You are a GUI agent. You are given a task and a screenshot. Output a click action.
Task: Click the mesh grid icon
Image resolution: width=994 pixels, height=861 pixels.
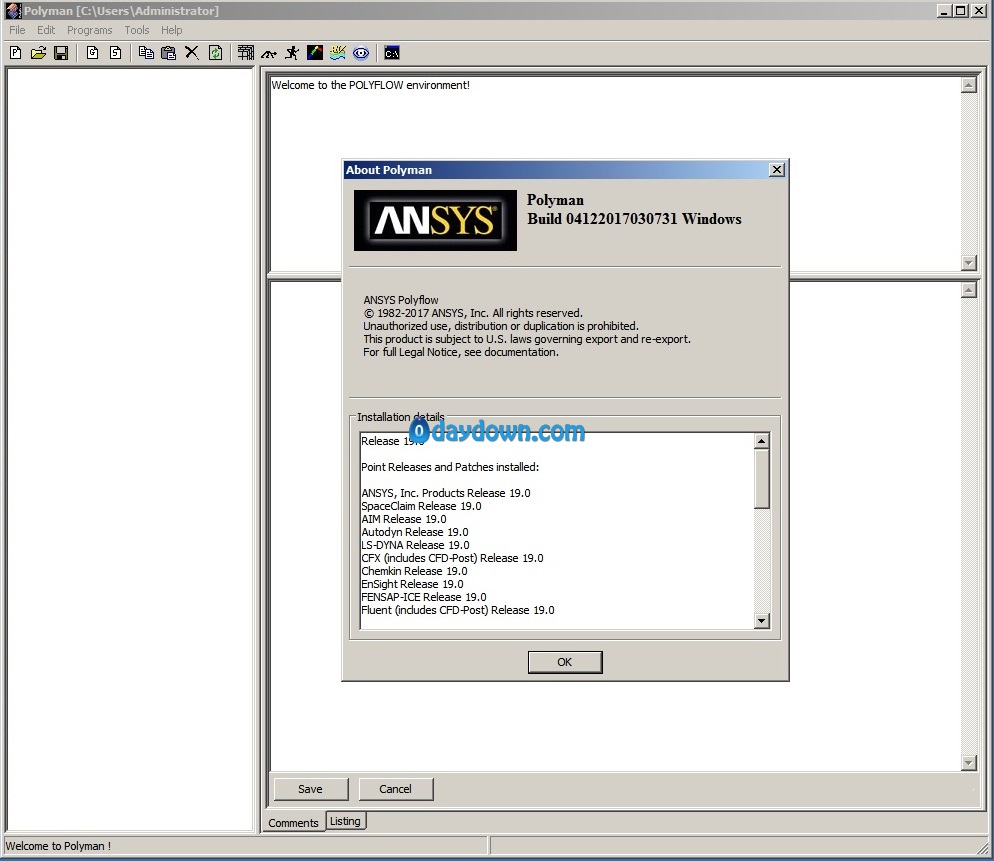pyautogui.click(x=246, y=53)
